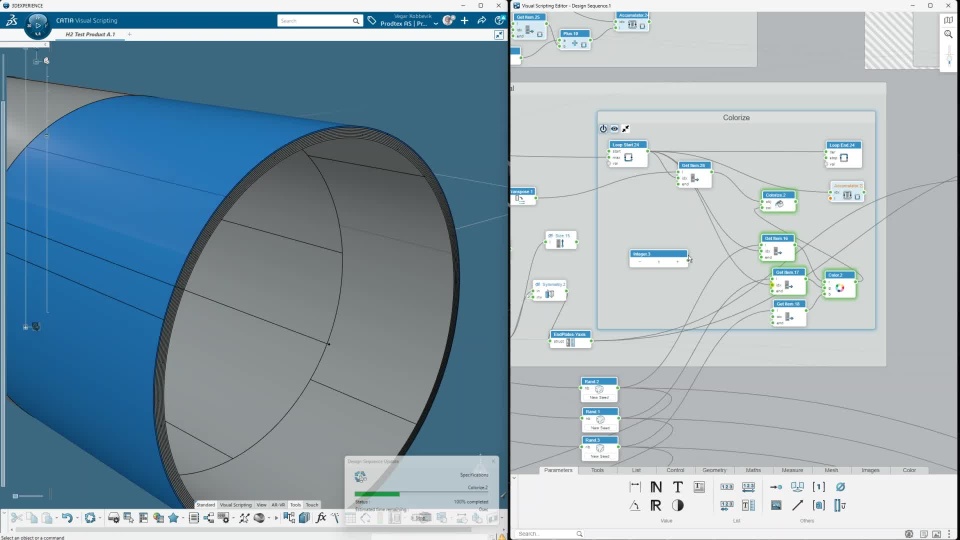Viewport: 960px width, 540px height.
Task: Click the R Real parameter icon
Action: 656,506
